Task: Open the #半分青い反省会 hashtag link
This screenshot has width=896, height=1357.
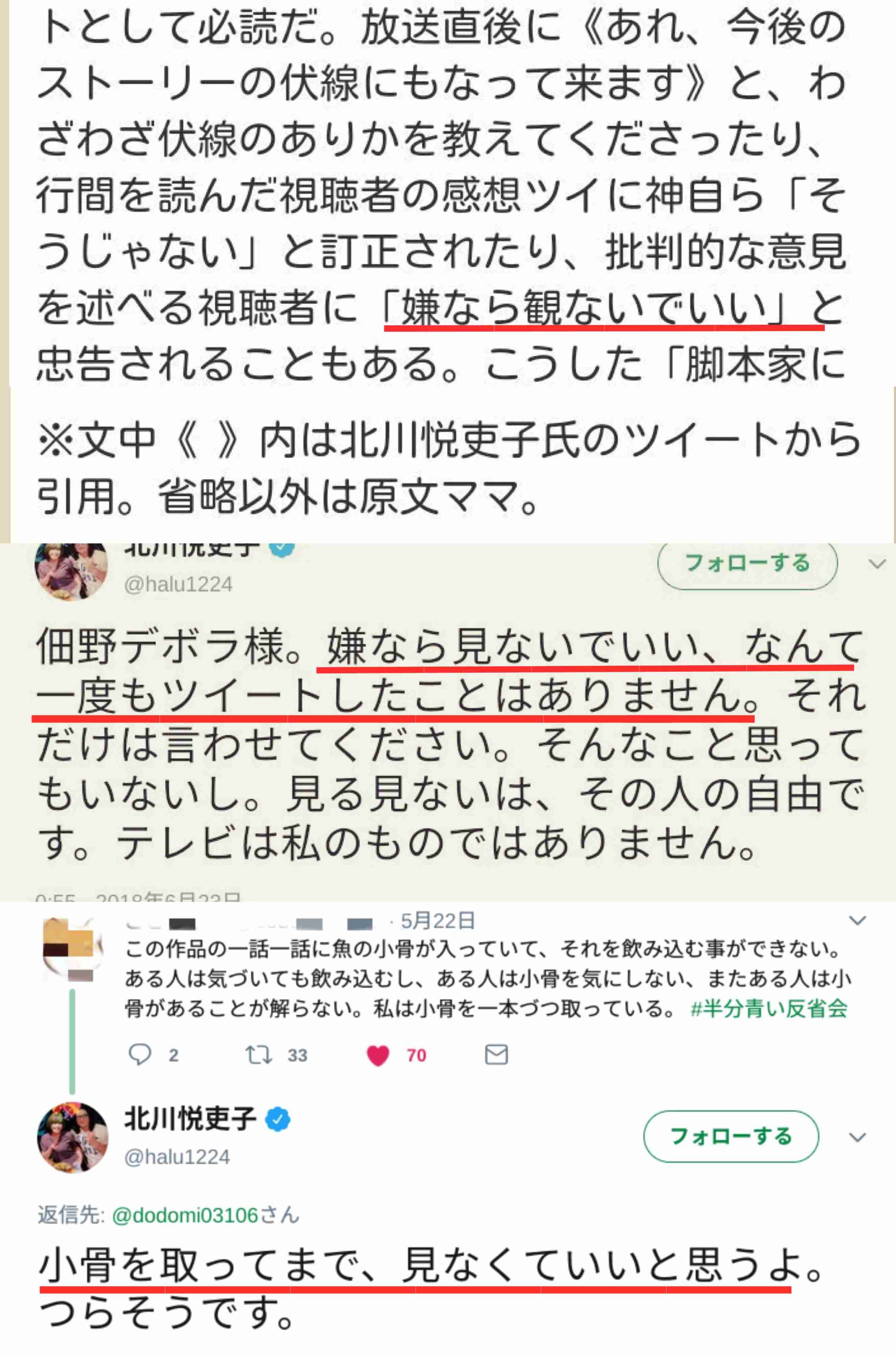Action: (x=769, y=1009)
